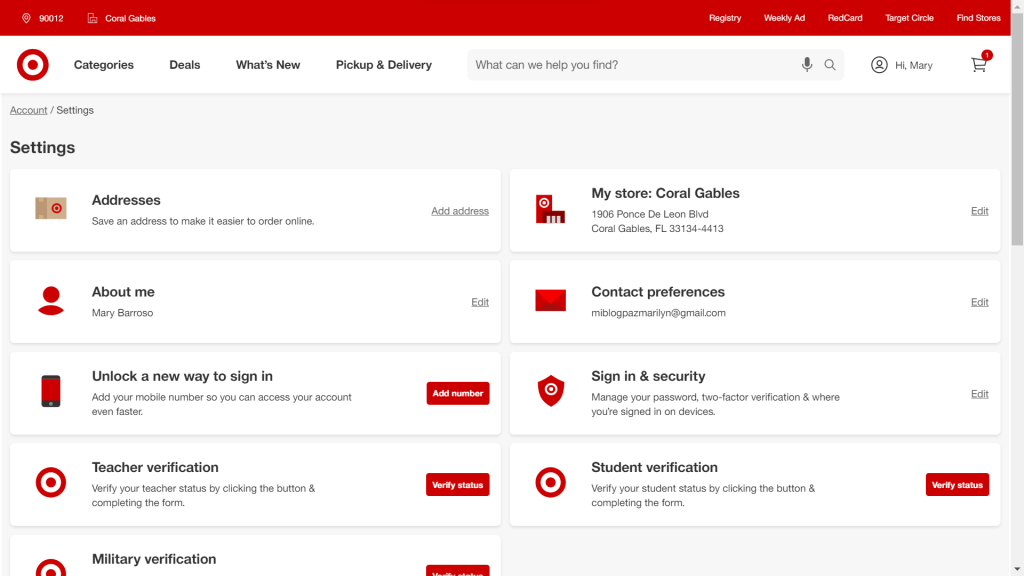The image size is (1024, 576).
Task: Click the Add number button
Action: pos(458,393)
